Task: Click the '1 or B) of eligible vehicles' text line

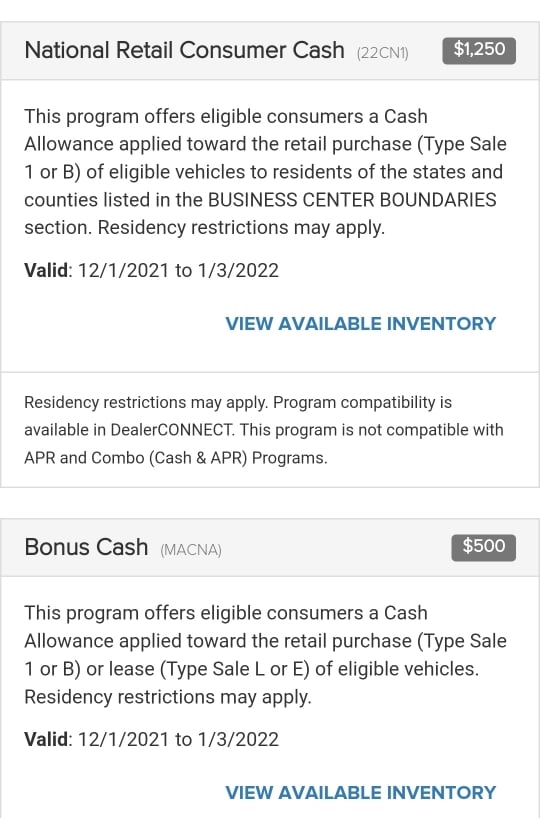Action: 263,172
